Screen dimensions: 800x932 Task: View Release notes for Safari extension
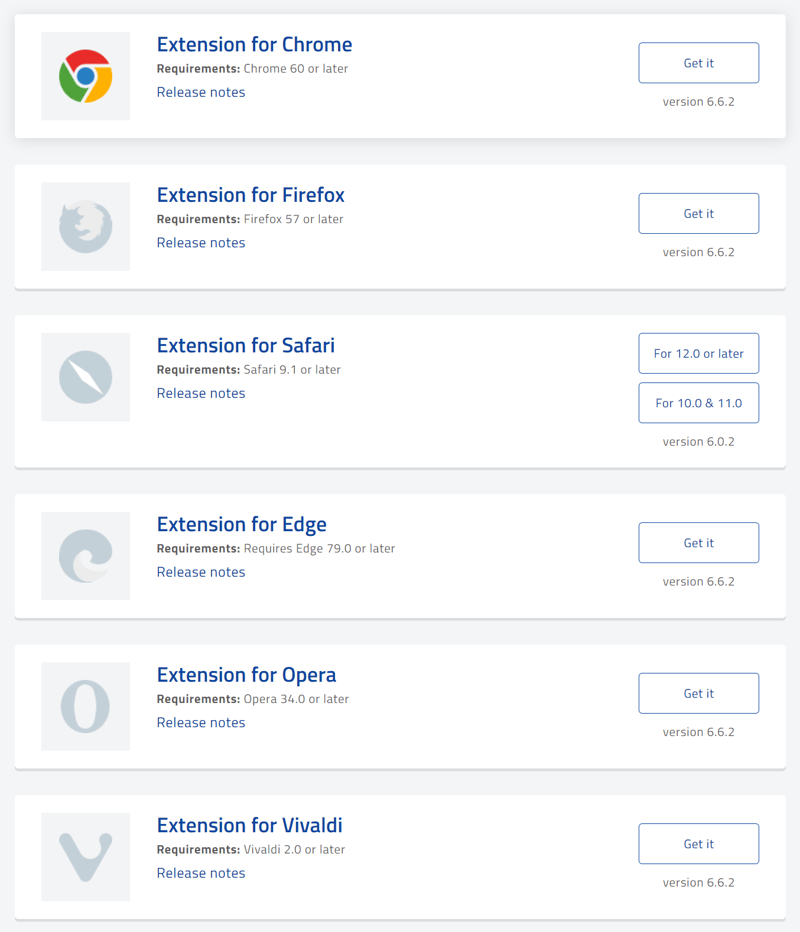(x=201, y=393)
